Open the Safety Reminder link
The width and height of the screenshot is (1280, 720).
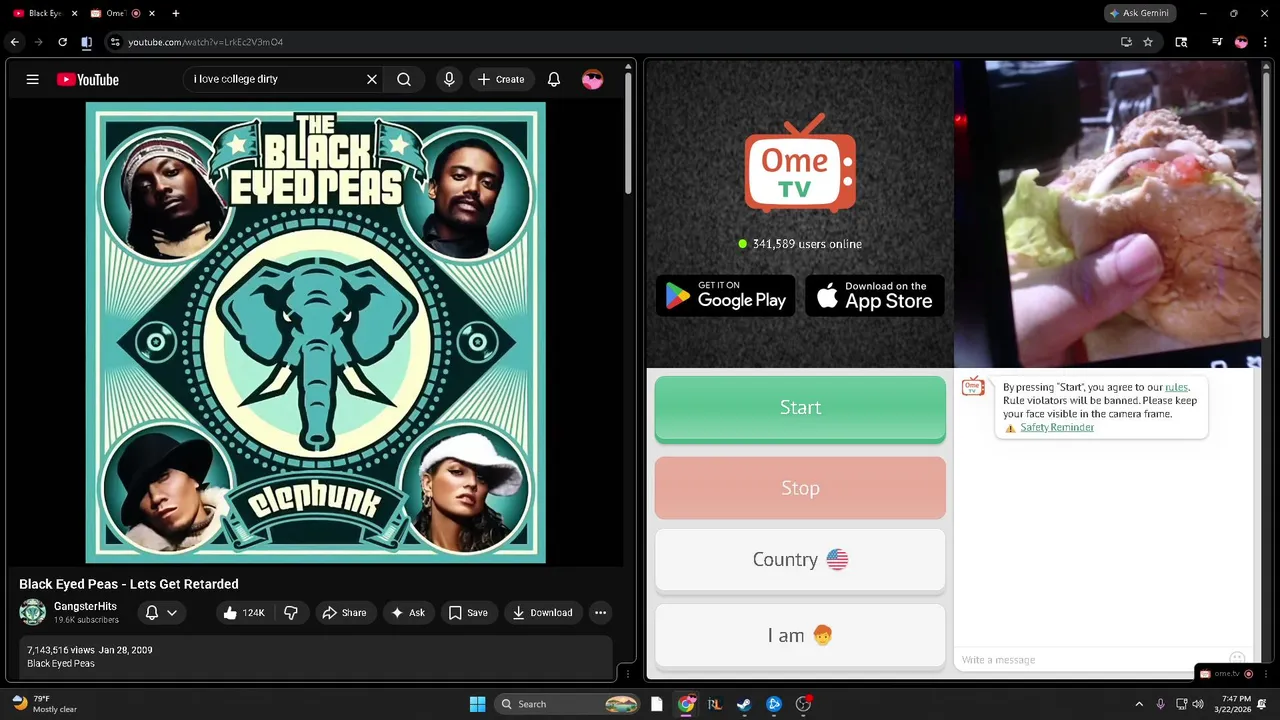(1057, 427)
